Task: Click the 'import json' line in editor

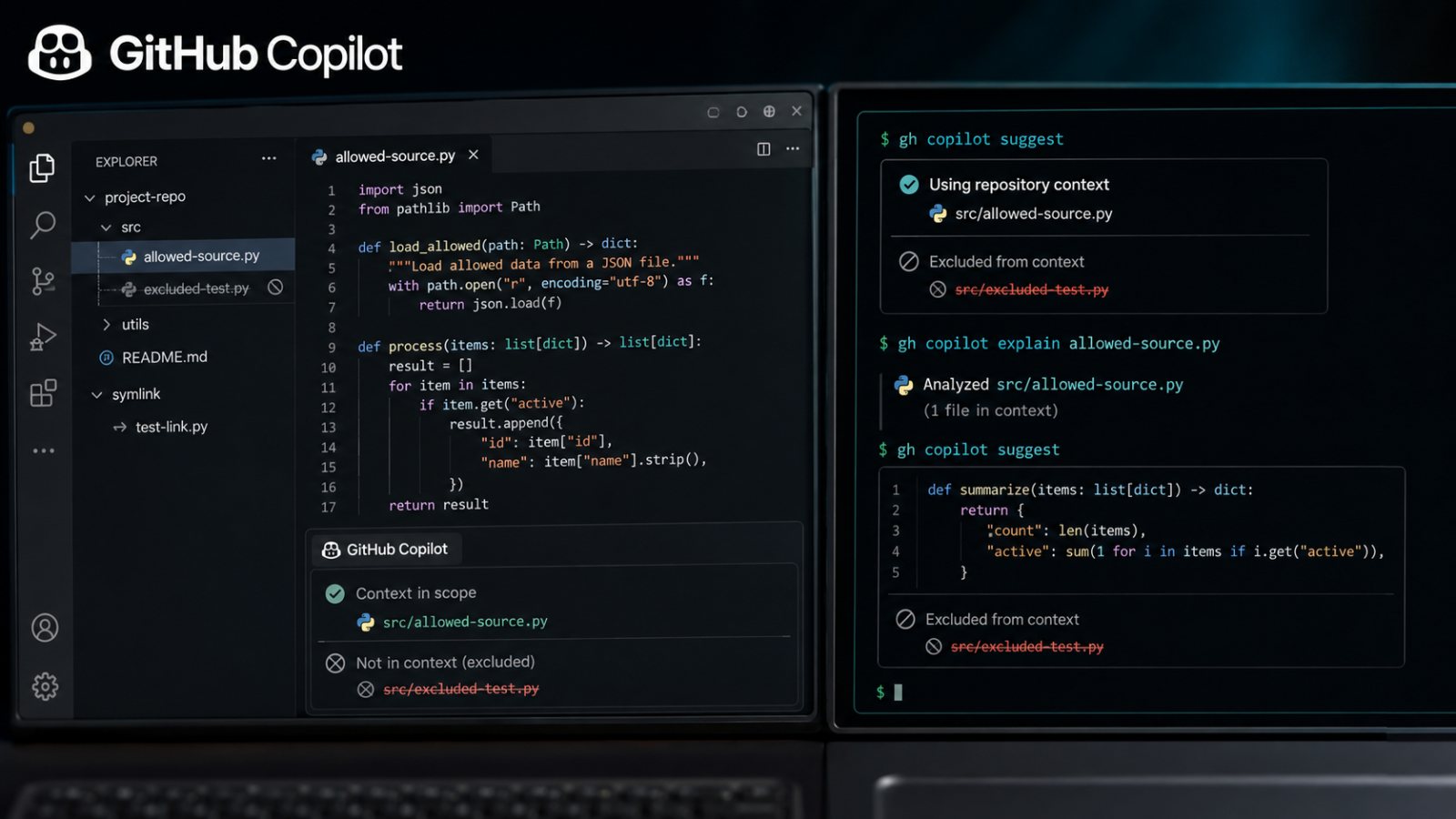Action: [x=399, y=189]
